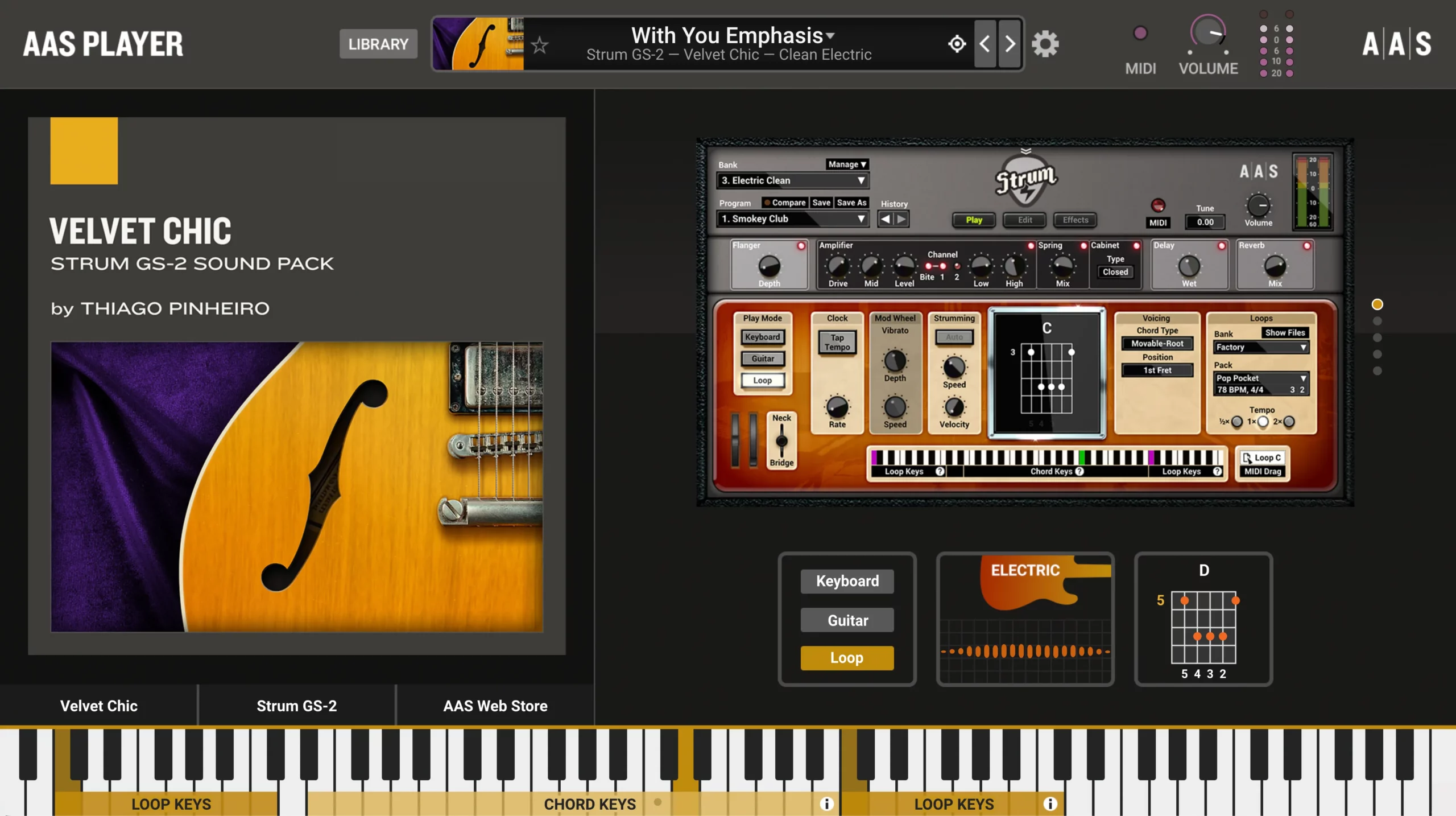Image resolution: width=1456 pixels, height=816 pixels.
Task: Select the large Keyboard play mode button
Action: (x=847, y=581)
